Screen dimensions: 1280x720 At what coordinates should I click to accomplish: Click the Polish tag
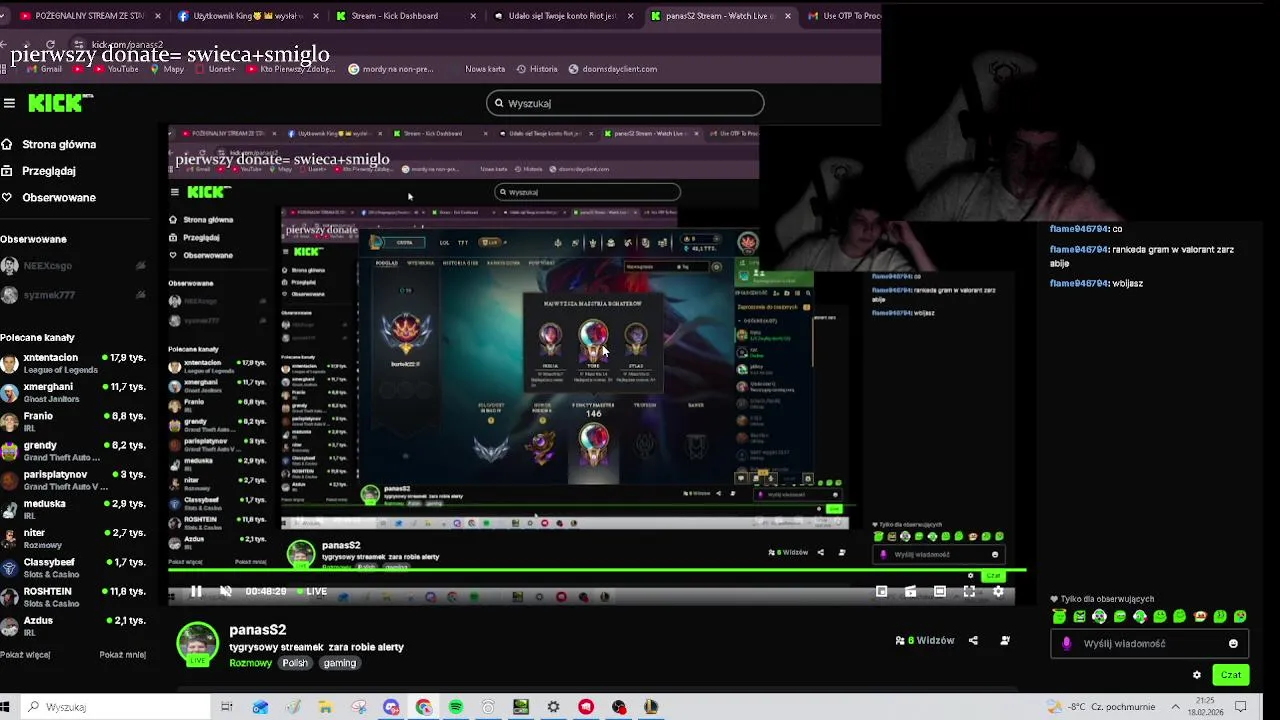295,663
